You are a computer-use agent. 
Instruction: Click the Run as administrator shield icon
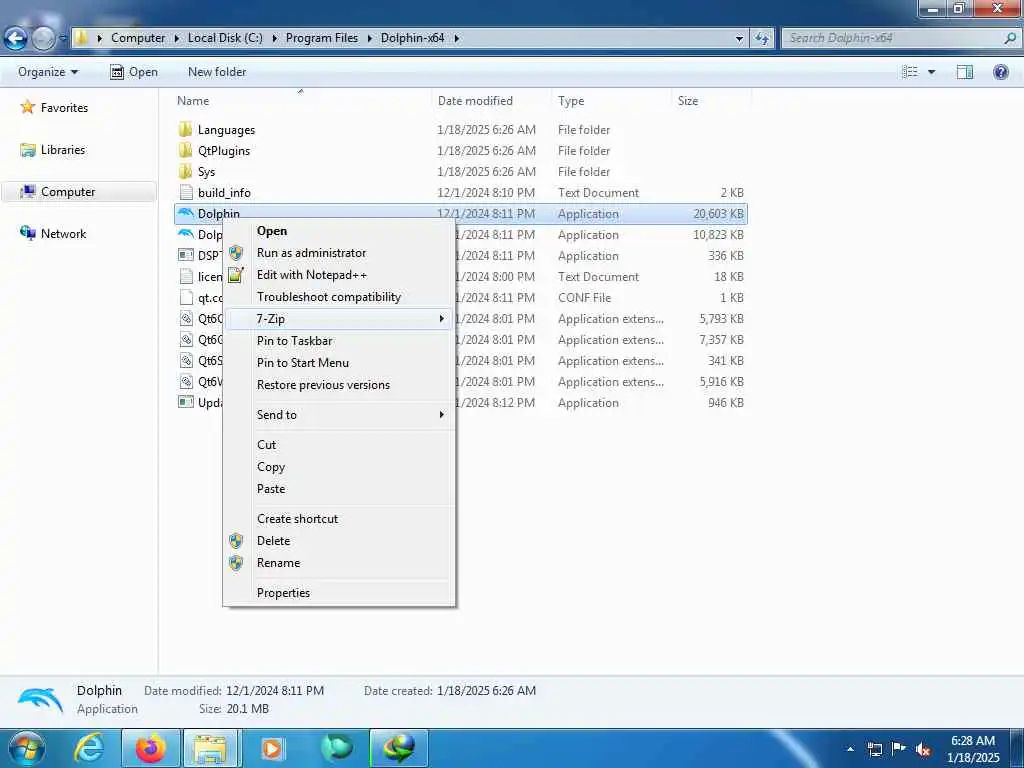(x=236, y=253)
